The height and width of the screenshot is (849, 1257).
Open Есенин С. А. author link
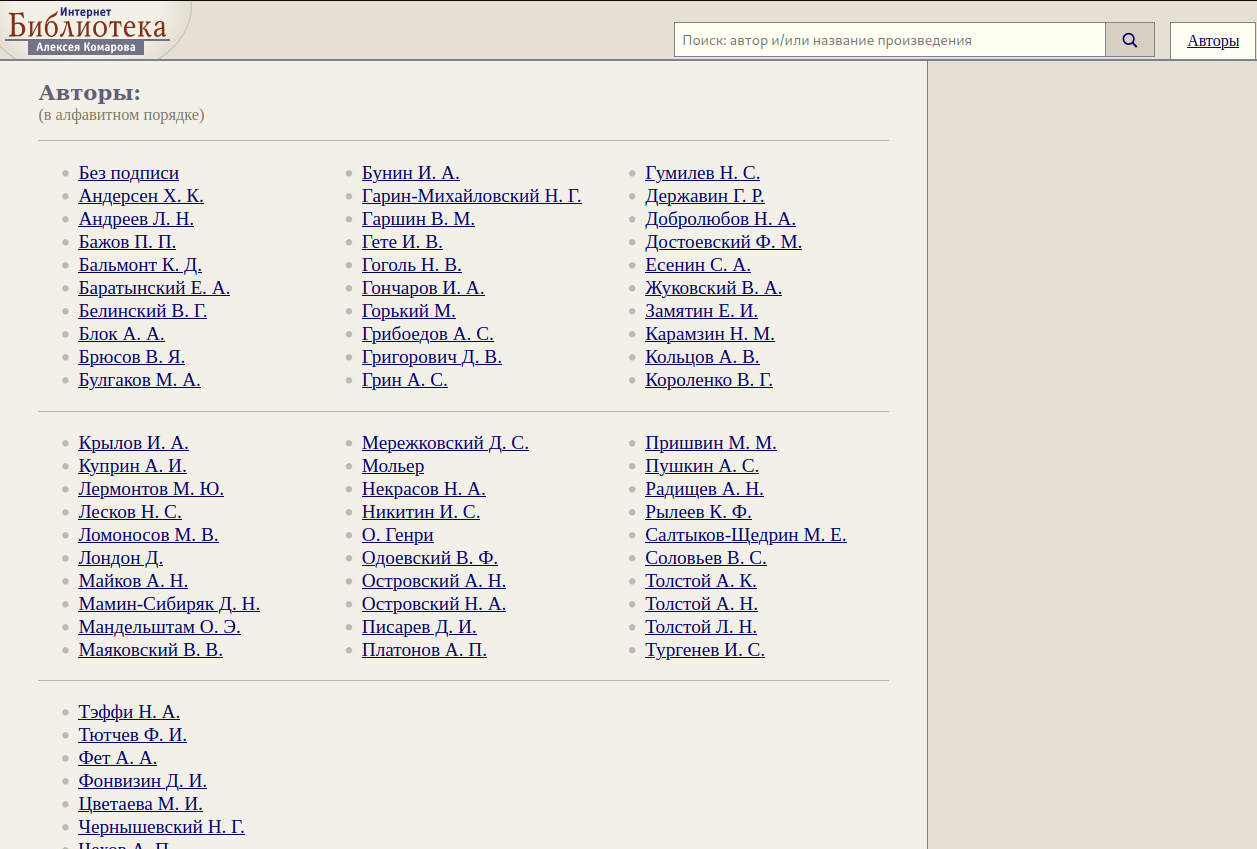pyautogui.click(x=697, y=265)
